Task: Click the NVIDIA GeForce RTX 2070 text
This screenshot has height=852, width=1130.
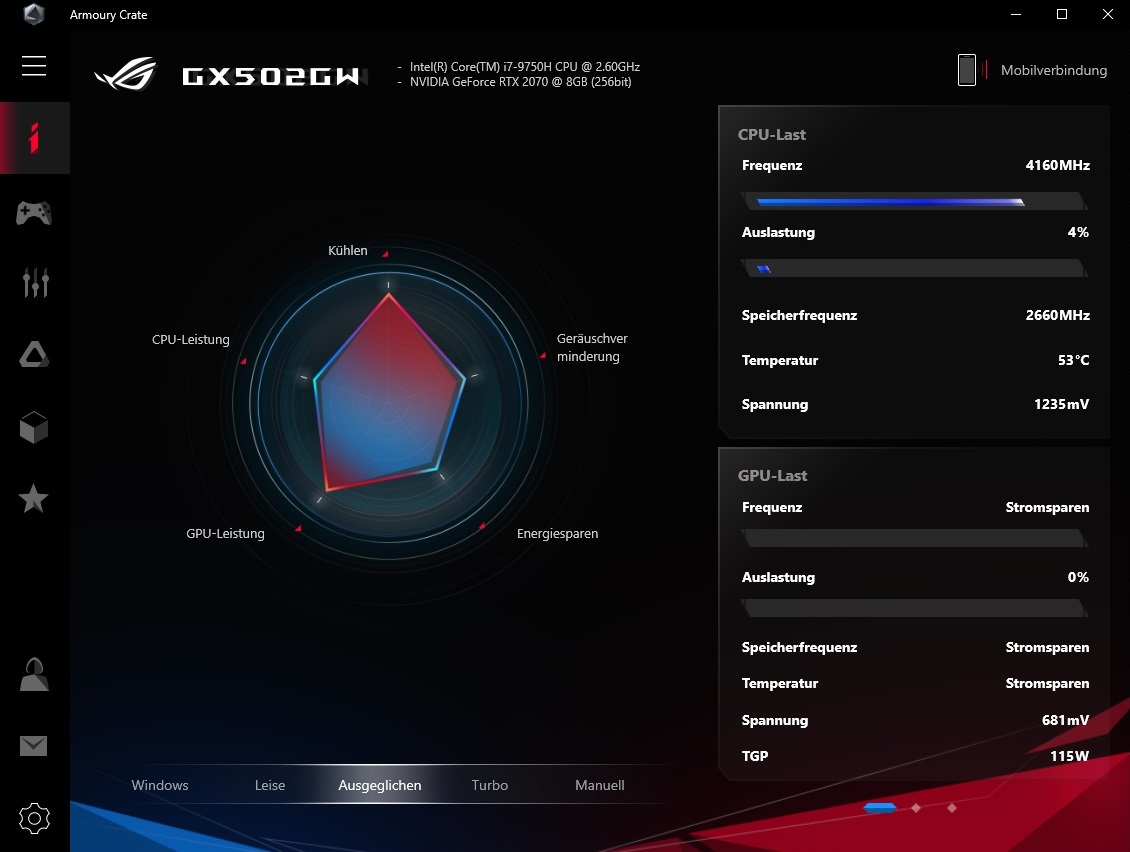Action: [x=520, y=82]
